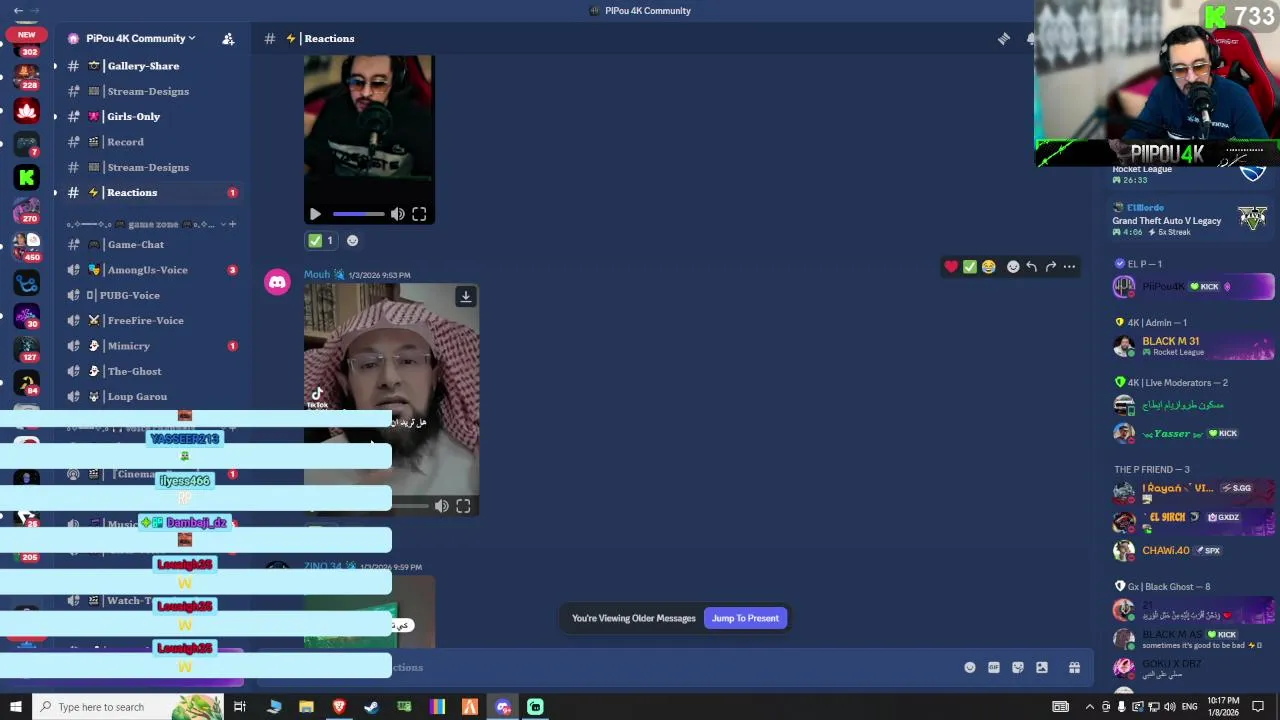Open the gift Nitro icon
The width and height of the screenshot is (1280, 720).
point(1074,667)
